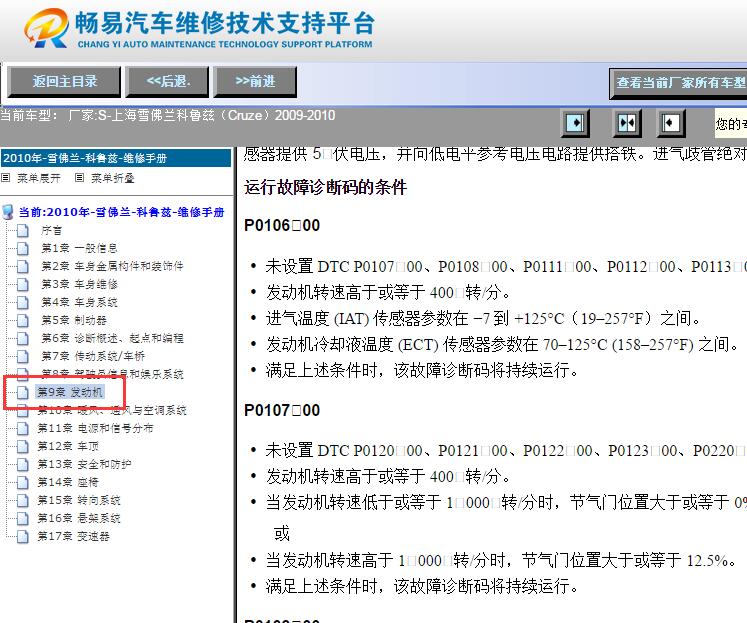The width and height of the screenshot is (747, 623).
Task: Click the page icon beside 第17章 变速器
Action: coord(22,536)
